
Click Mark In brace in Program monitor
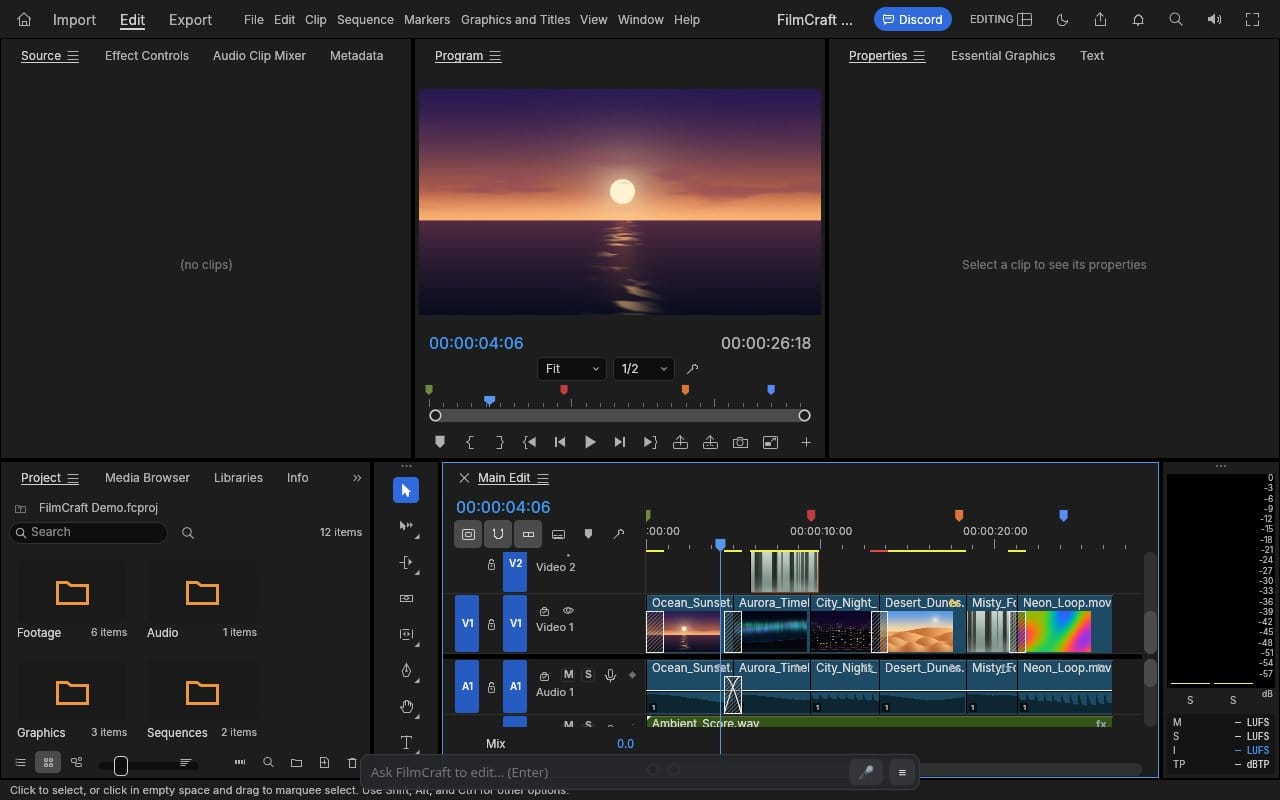pyautogui.click(x=470, y=442)
